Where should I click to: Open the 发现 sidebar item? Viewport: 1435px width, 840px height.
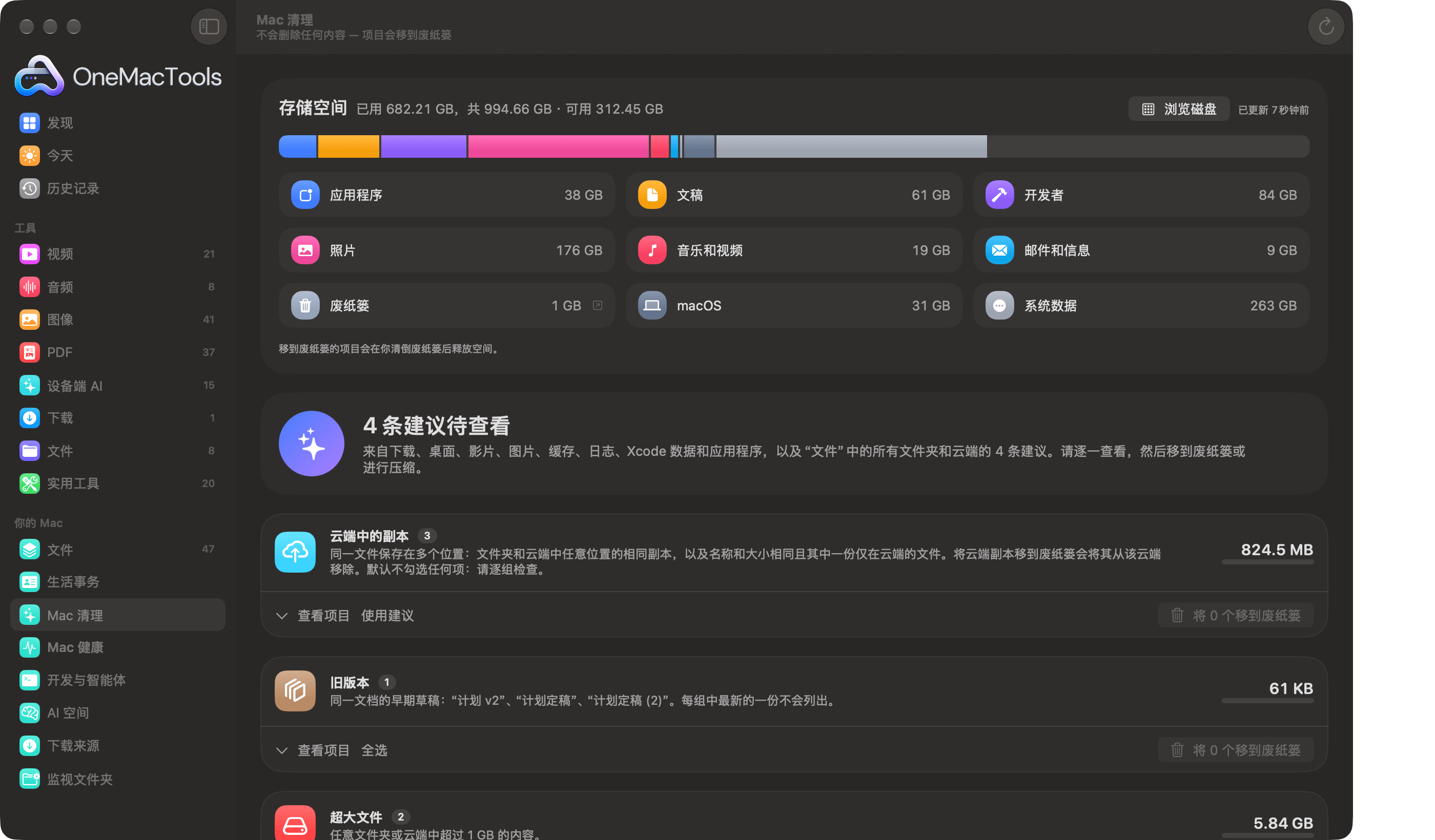pos(118,123)
